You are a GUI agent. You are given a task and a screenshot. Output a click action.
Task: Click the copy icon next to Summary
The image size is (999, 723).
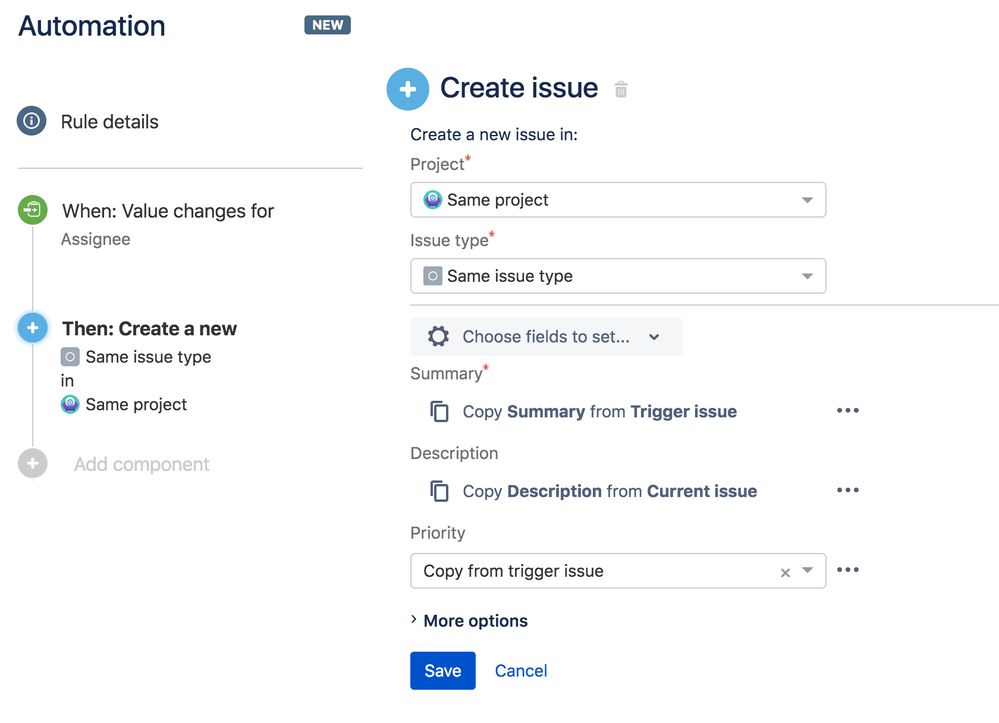[438, 410]
